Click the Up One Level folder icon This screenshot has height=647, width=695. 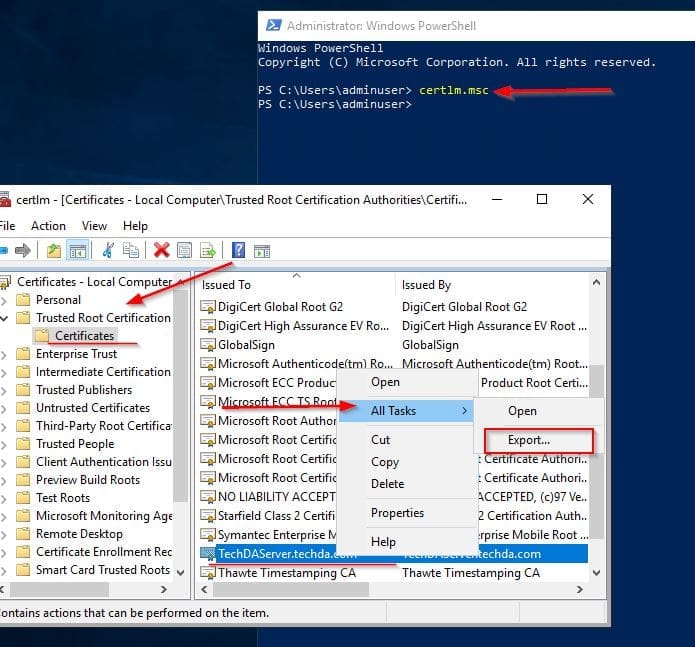coord(53,250)
